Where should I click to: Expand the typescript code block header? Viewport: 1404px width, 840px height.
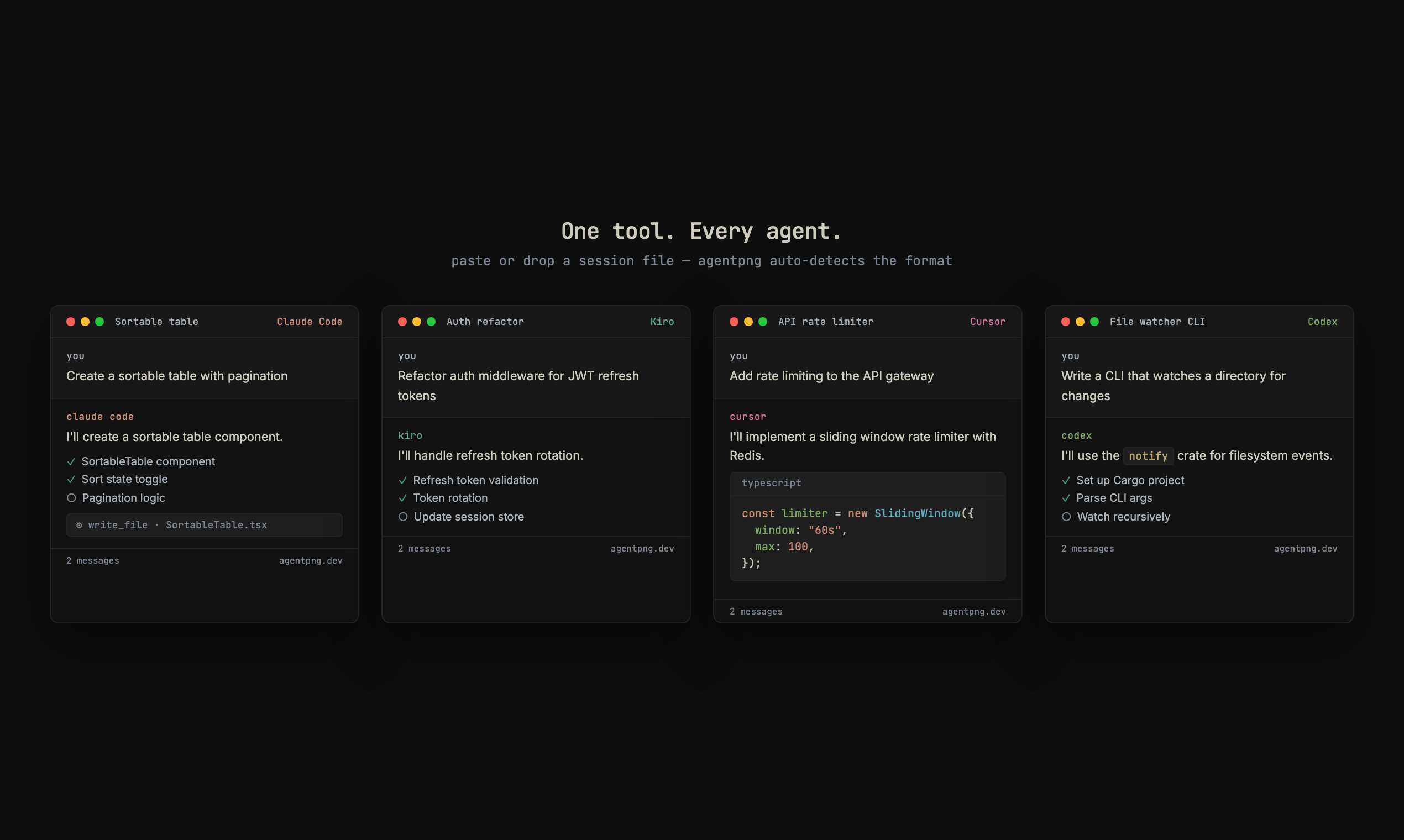pos(772,482)
